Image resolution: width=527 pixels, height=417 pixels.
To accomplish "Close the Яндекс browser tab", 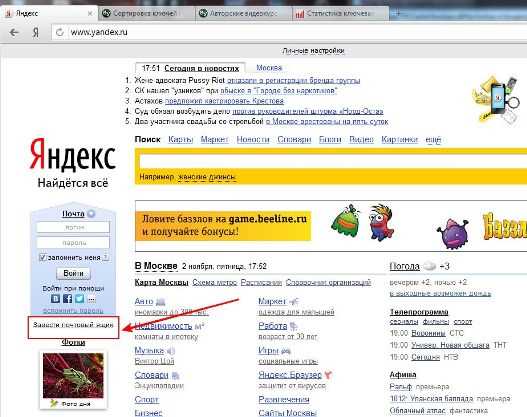I will (x=90, y=13).
